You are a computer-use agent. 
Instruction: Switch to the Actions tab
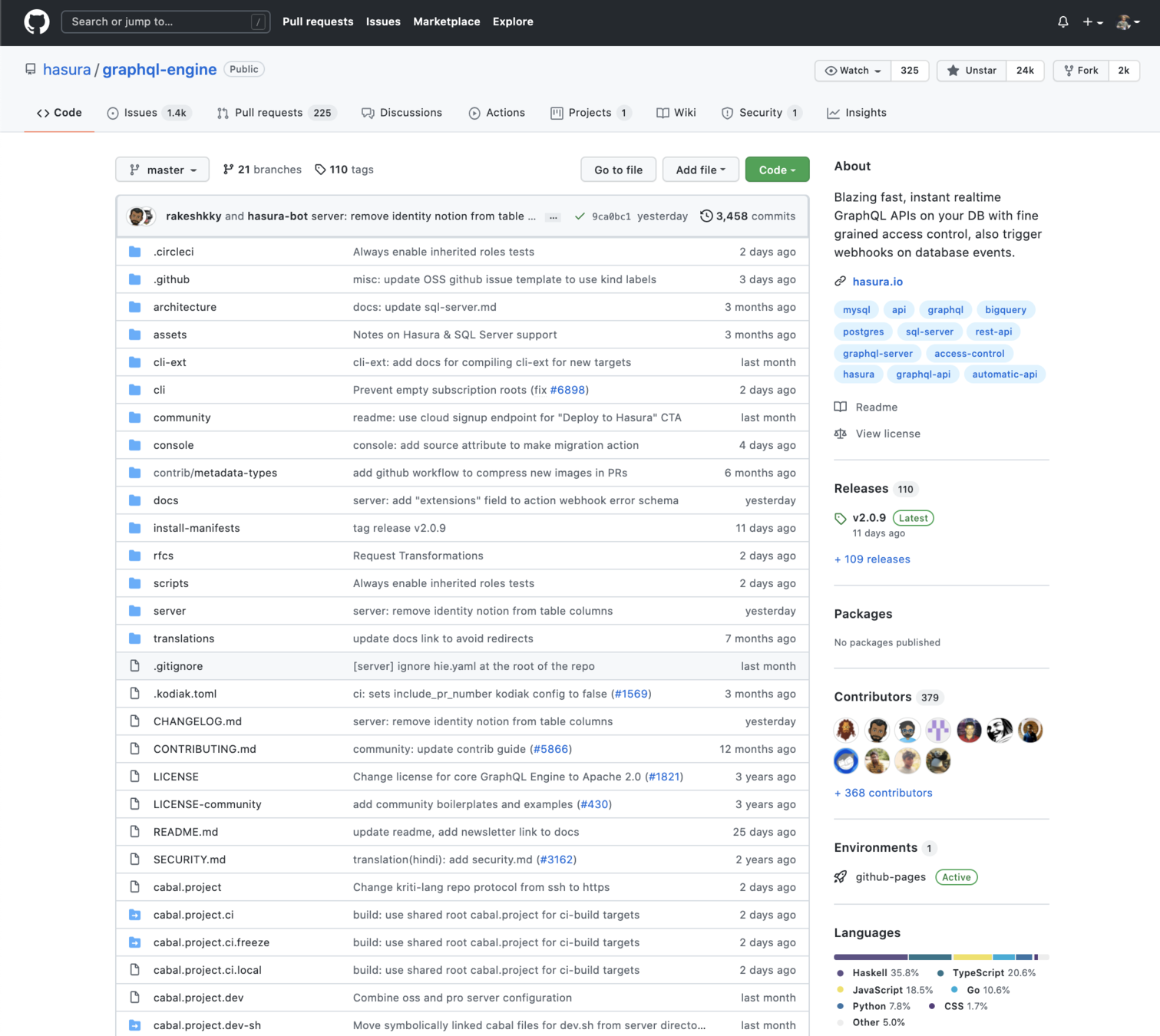pyautogui.click(x=497, y=113)
